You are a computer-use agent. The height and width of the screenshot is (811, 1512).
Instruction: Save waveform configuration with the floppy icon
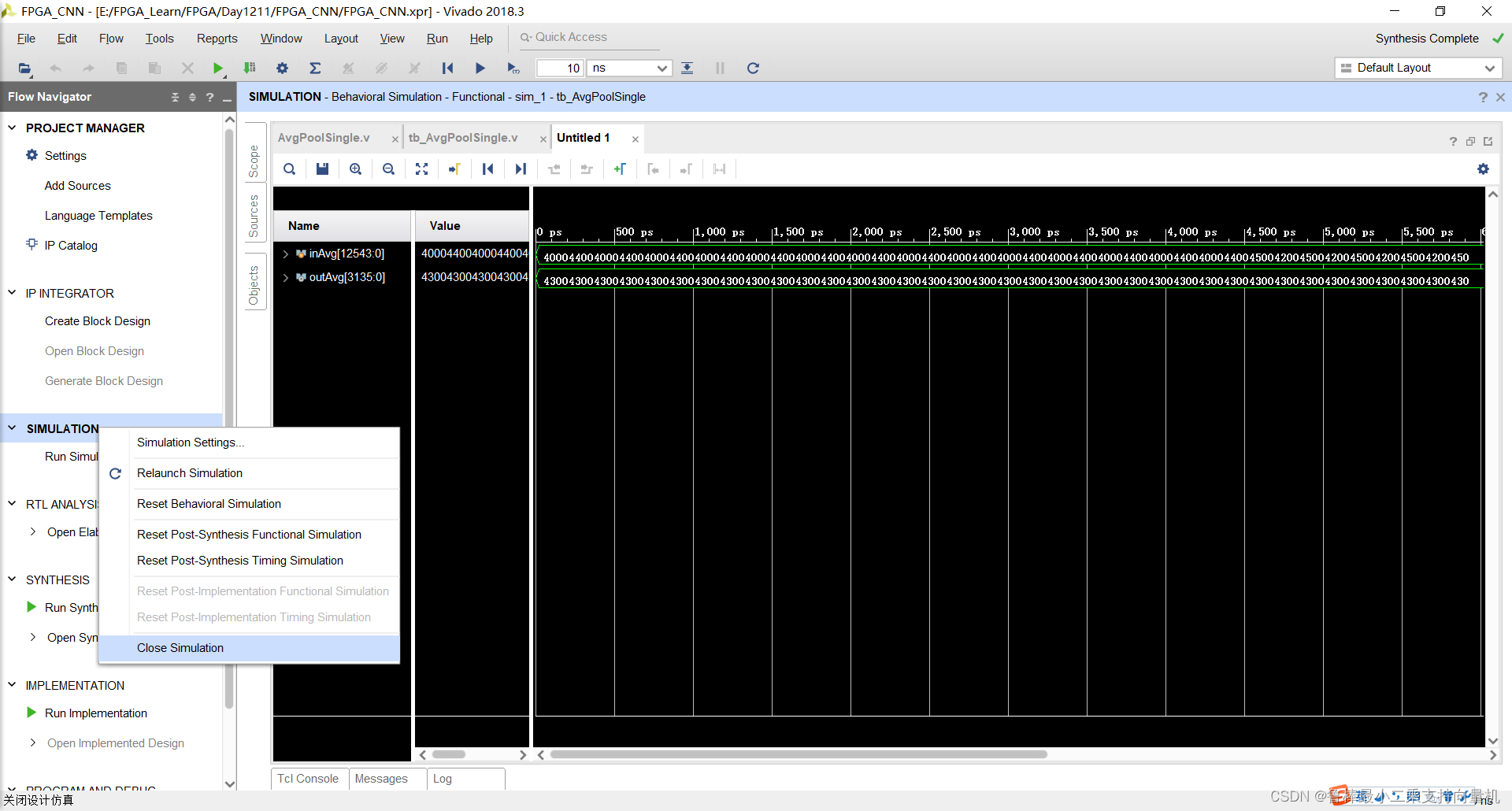[322, 169]
